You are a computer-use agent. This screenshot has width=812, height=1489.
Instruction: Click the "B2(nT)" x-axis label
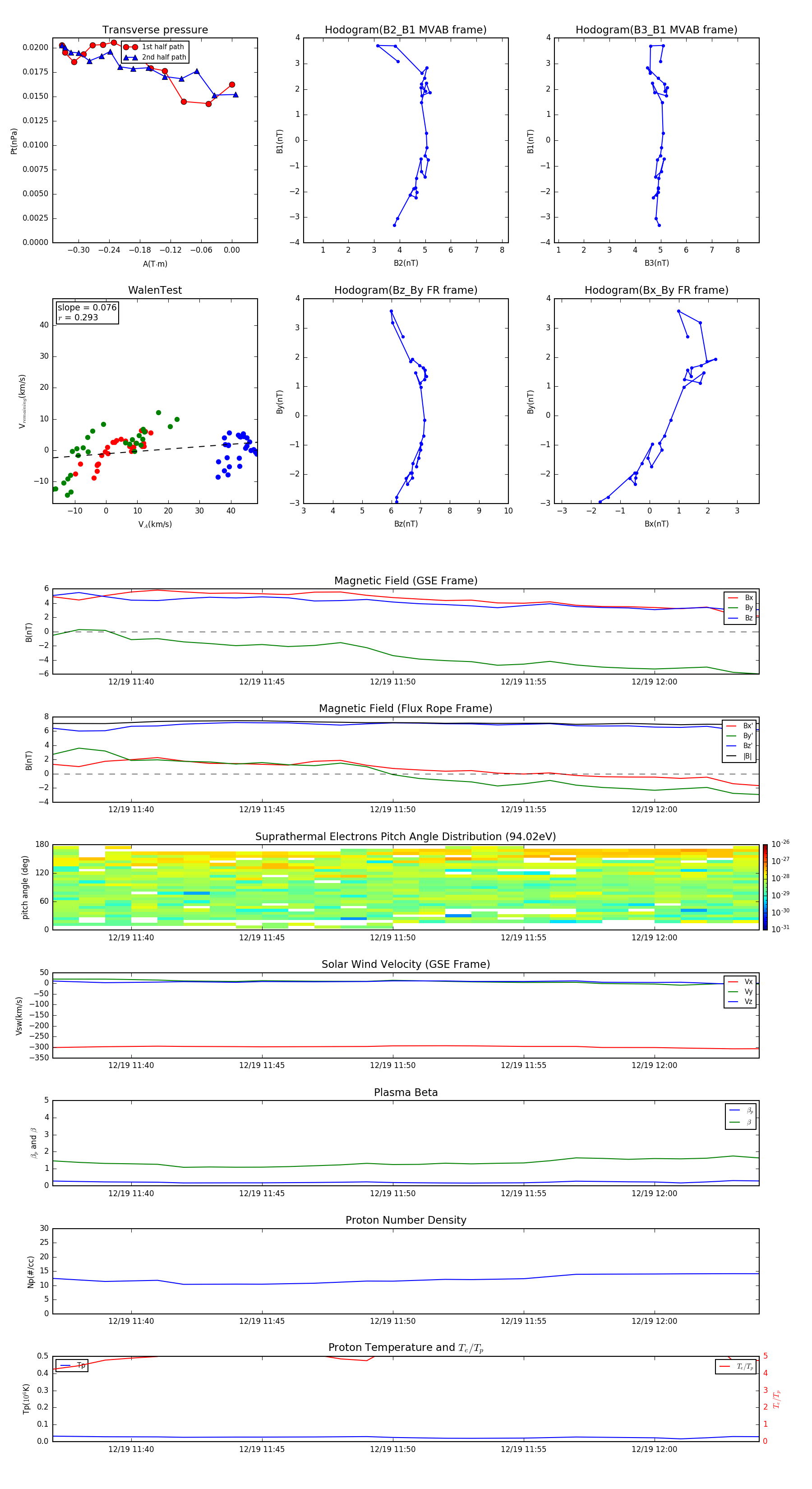tap(406, 263)
